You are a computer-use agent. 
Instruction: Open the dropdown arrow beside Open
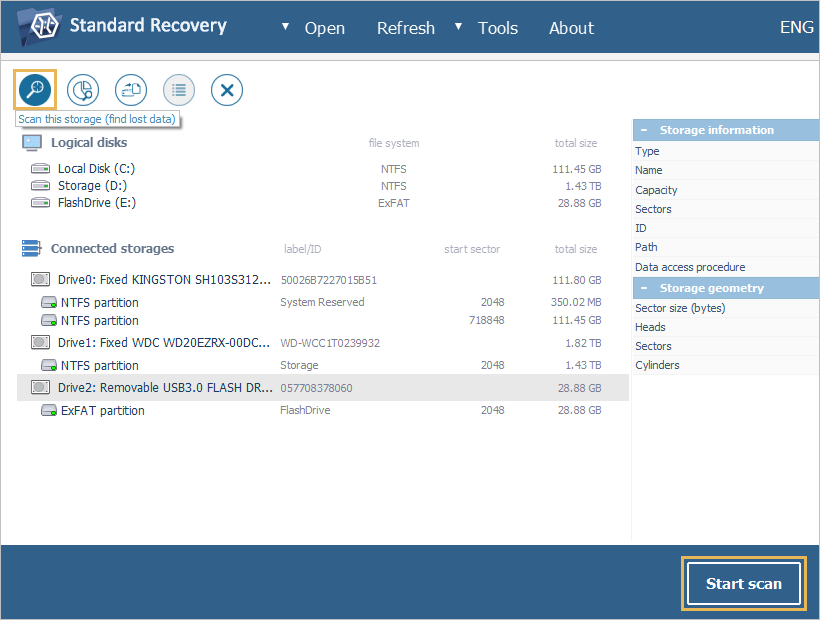pyautogui.click(x=283, y=27)
